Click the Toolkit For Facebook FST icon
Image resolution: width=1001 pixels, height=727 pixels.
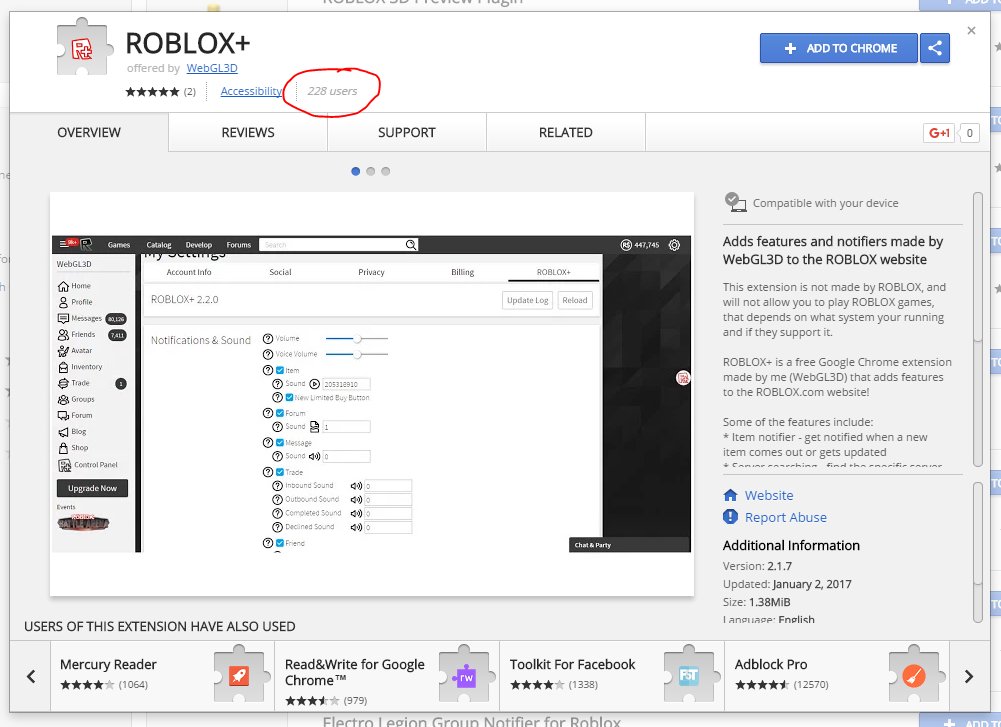[x=689, y=675]
